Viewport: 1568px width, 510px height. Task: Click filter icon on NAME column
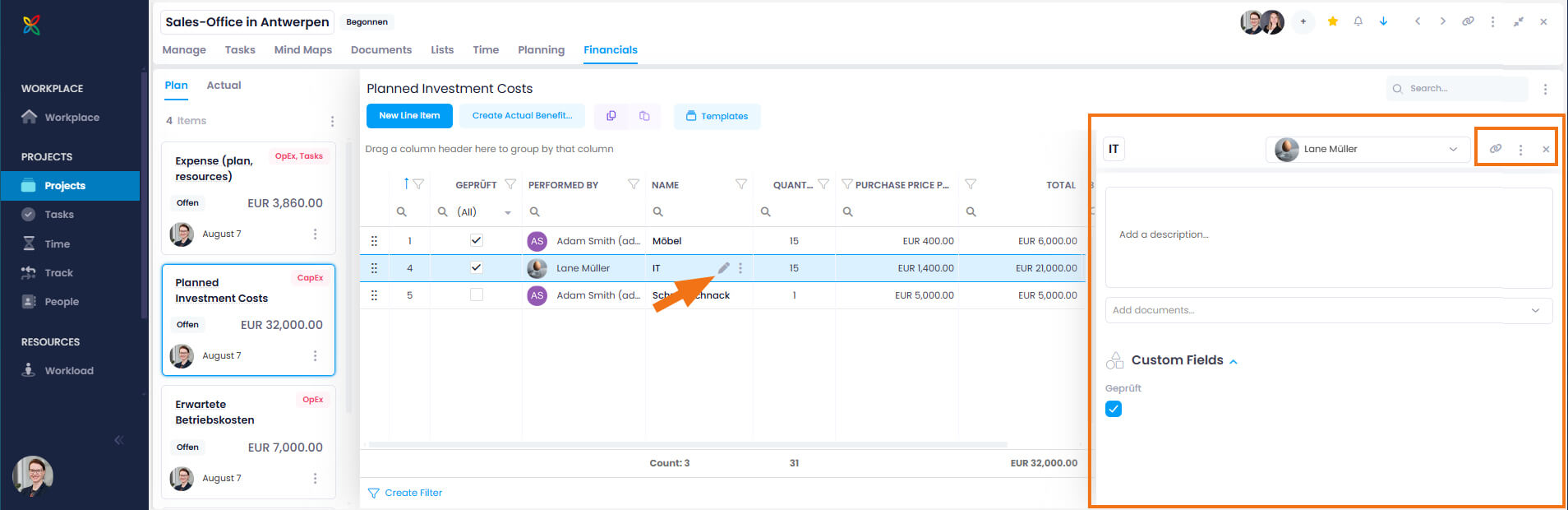click(x=740, y=184)
